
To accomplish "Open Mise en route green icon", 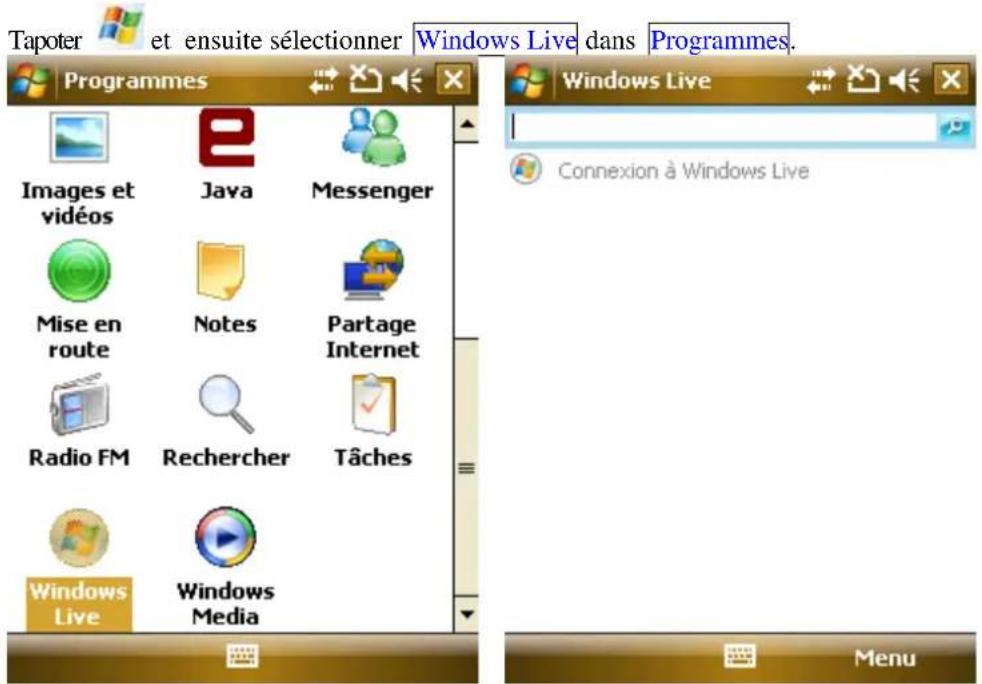I will [79, 271].
